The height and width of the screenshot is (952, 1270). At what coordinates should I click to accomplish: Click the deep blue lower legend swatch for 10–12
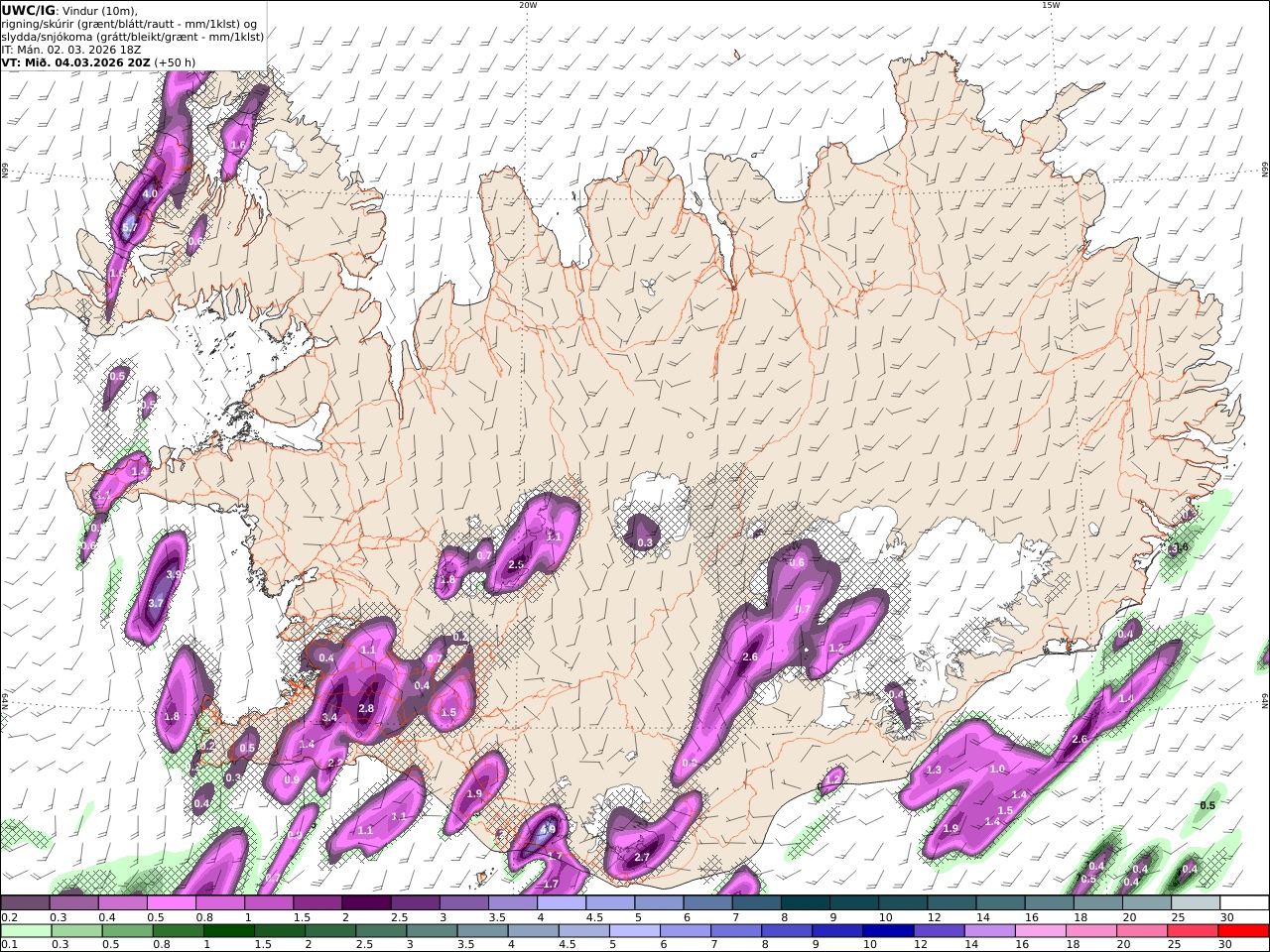point(890,930)
